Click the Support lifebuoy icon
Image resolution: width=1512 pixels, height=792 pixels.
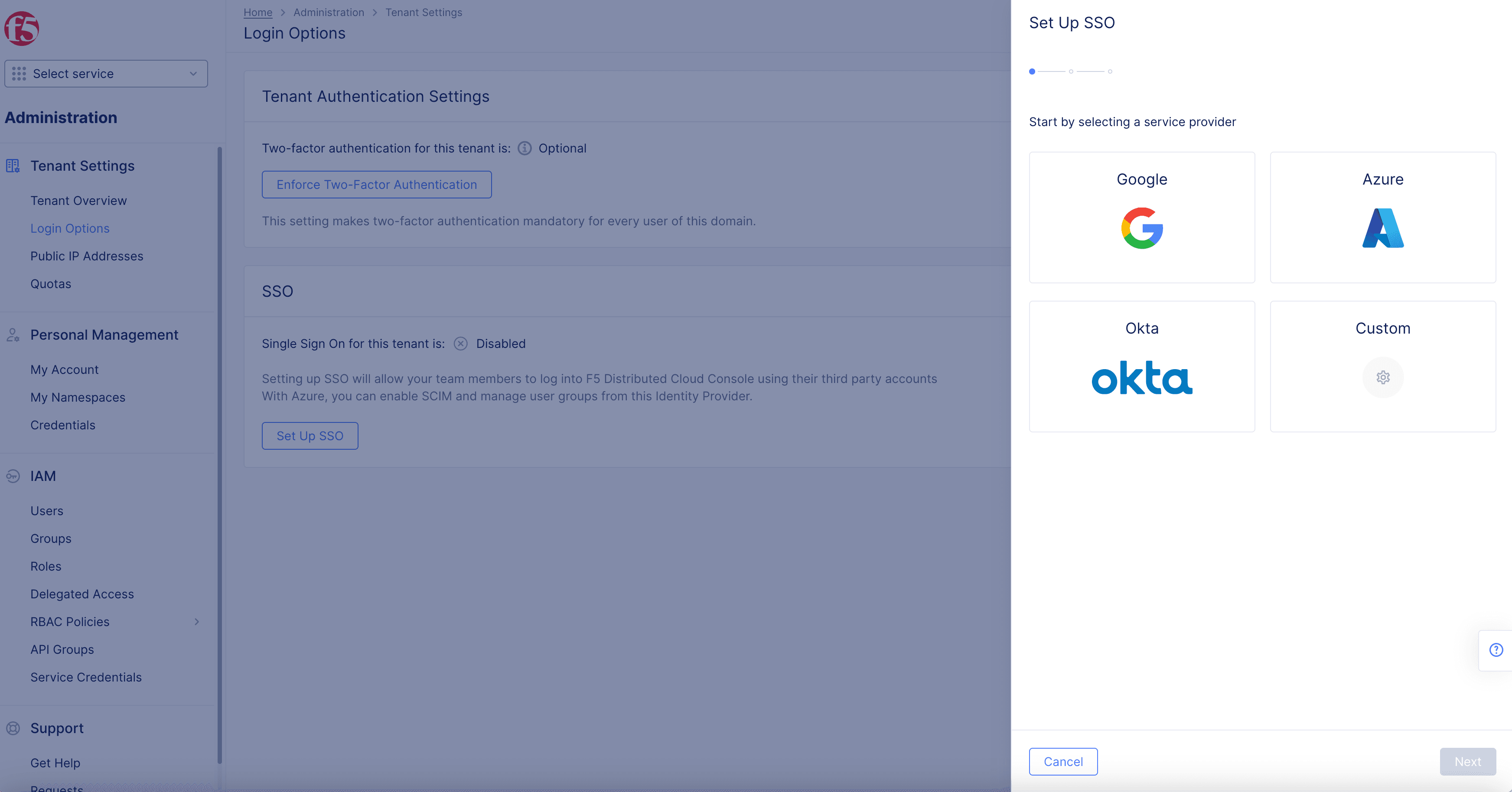(x=13, y=729)
